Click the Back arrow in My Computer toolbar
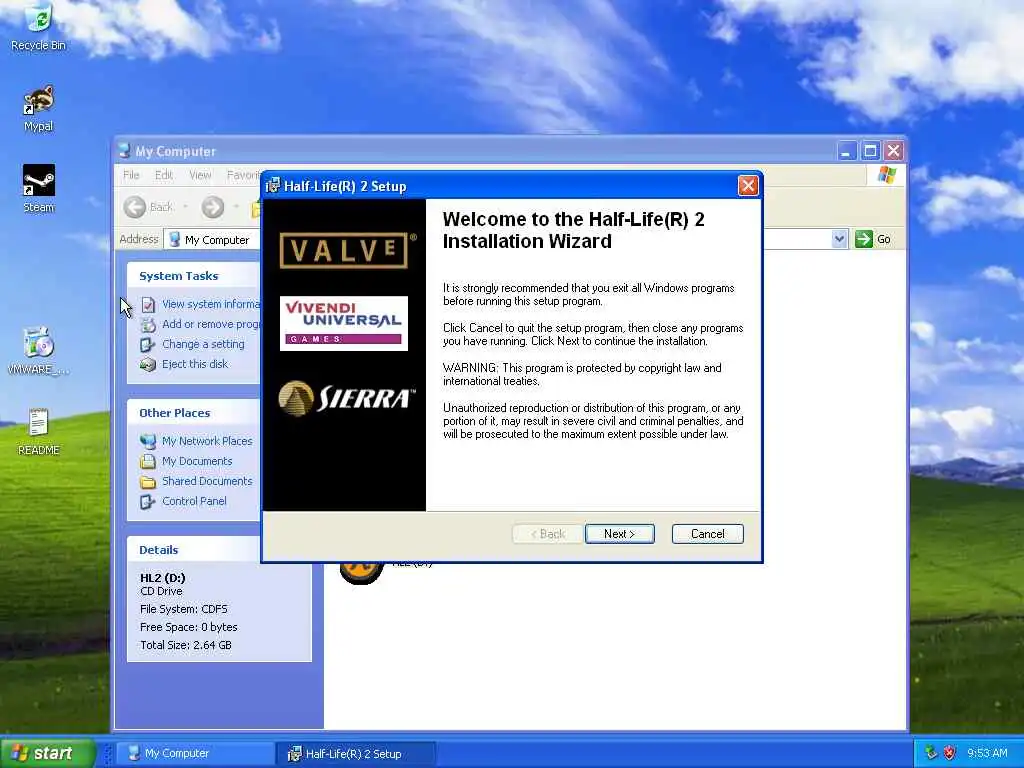Image resolution: width=1024 pixels, height=768 pixels. click(135, 207)
